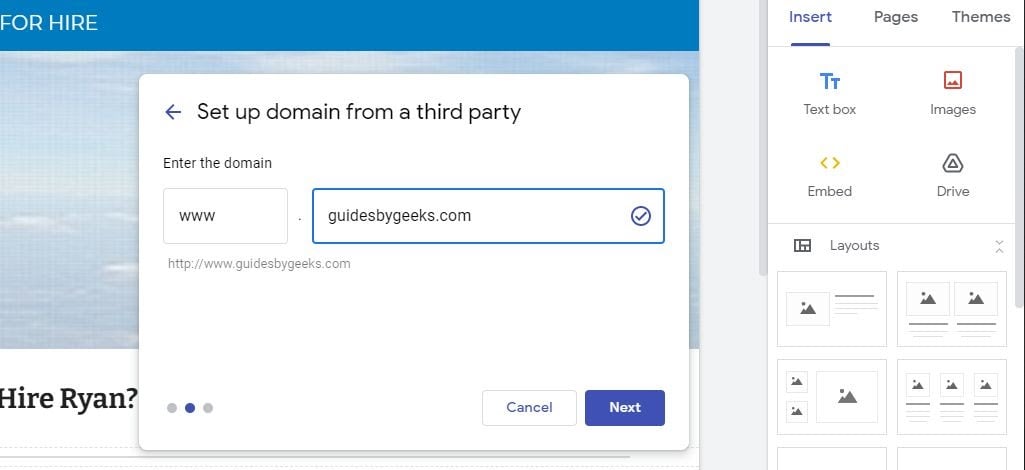The width and height of the screenshot is (1025, 470).
Task: Switch to the Insert tab
Action: click(810, 17)
